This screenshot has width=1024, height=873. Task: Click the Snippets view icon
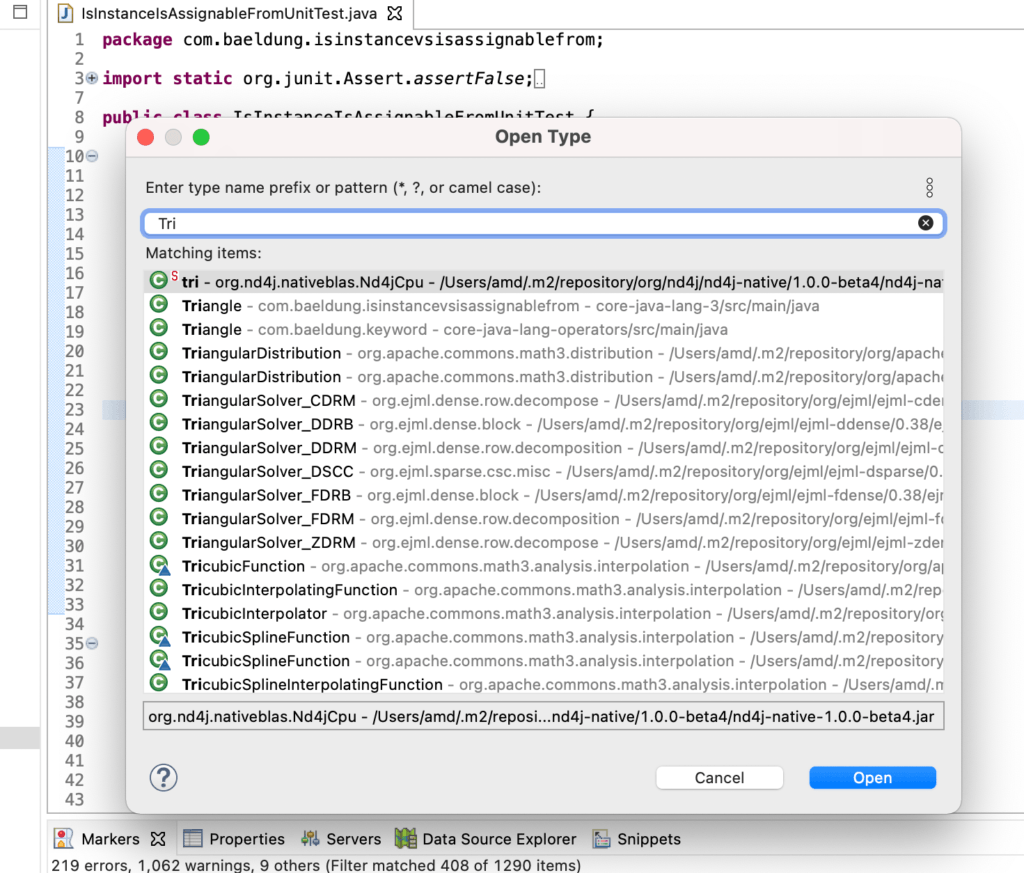tap(600, 839)
